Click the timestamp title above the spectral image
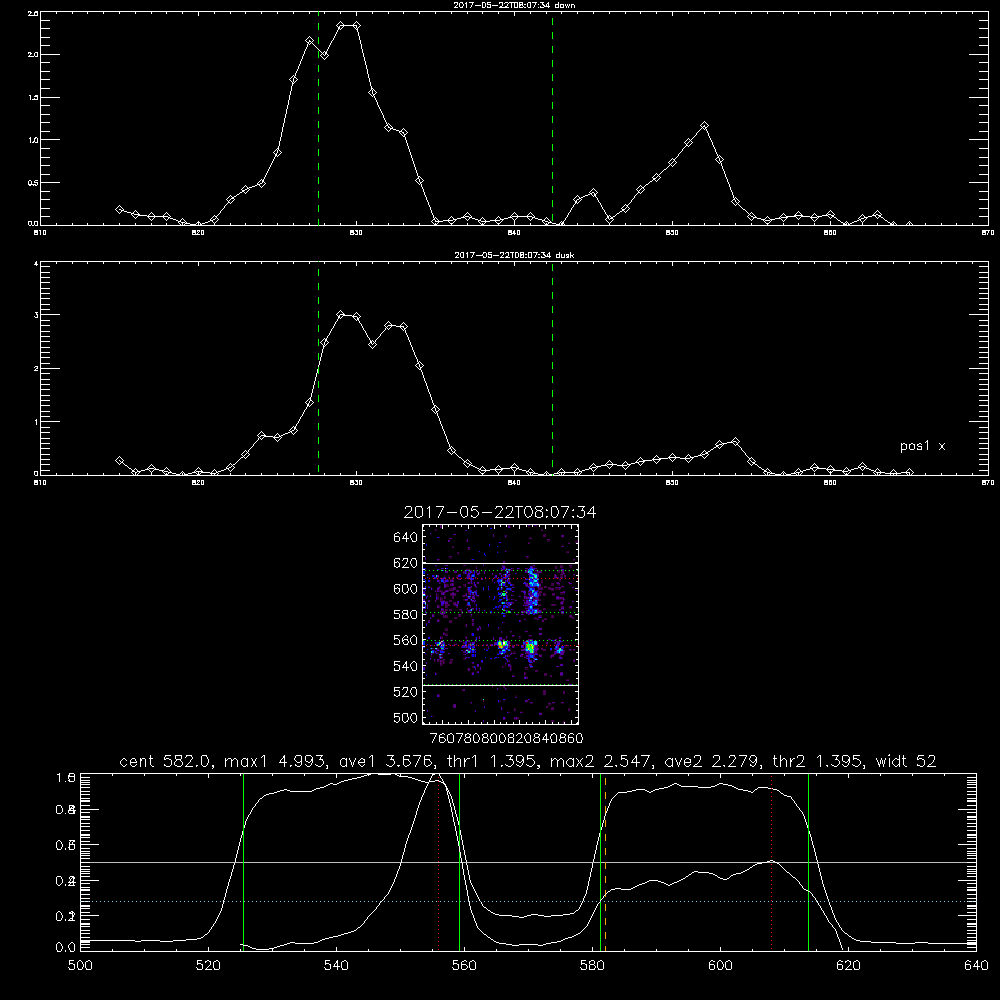Screen dimensions: 1000x1000 [x=500, y=512]
